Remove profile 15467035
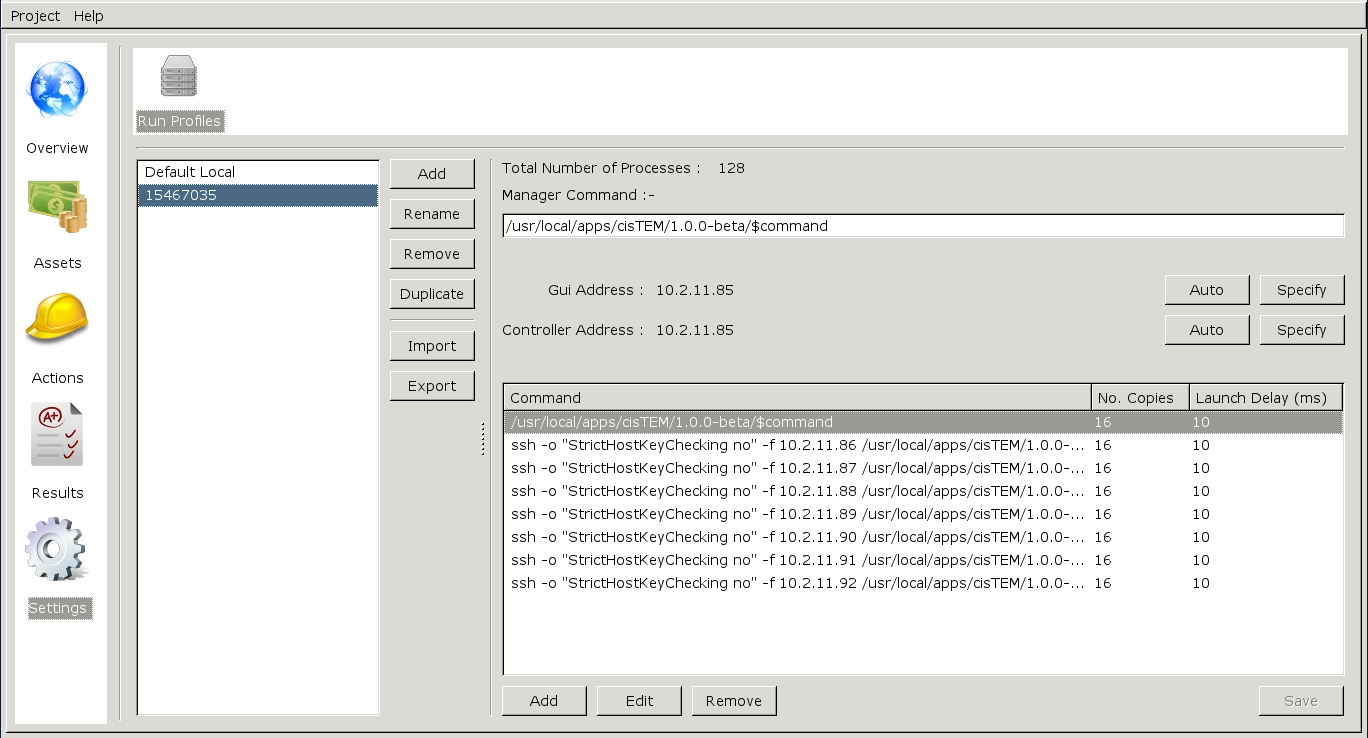 [x=432, y=253]
